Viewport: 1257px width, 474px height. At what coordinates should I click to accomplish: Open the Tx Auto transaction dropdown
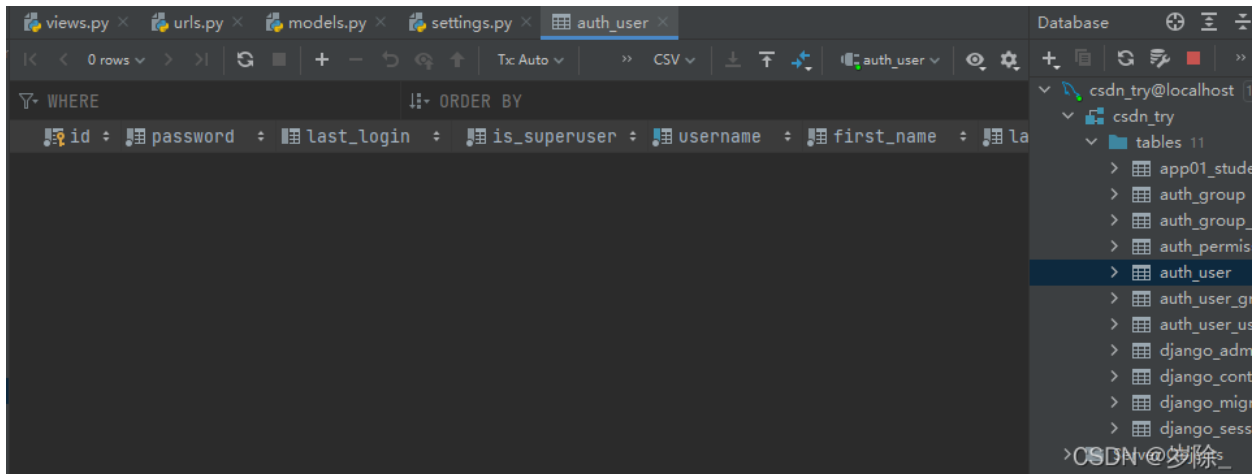click(x=531, y=60)
